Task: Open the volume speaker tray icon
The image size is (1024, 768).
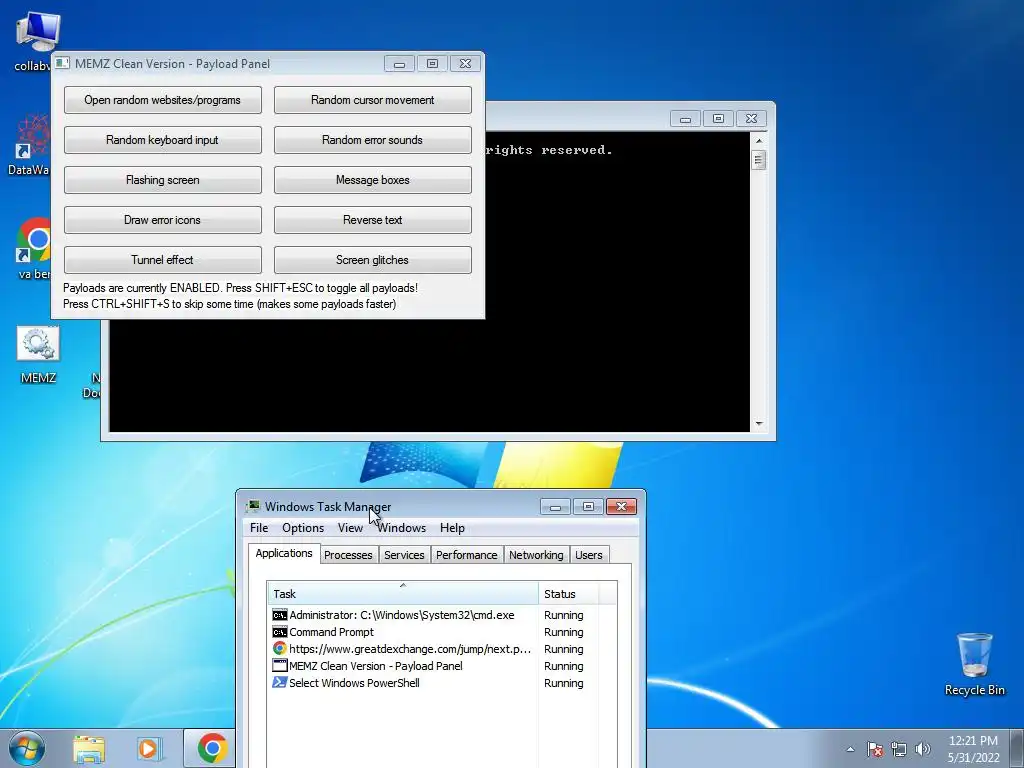Action: click(923, 749)
